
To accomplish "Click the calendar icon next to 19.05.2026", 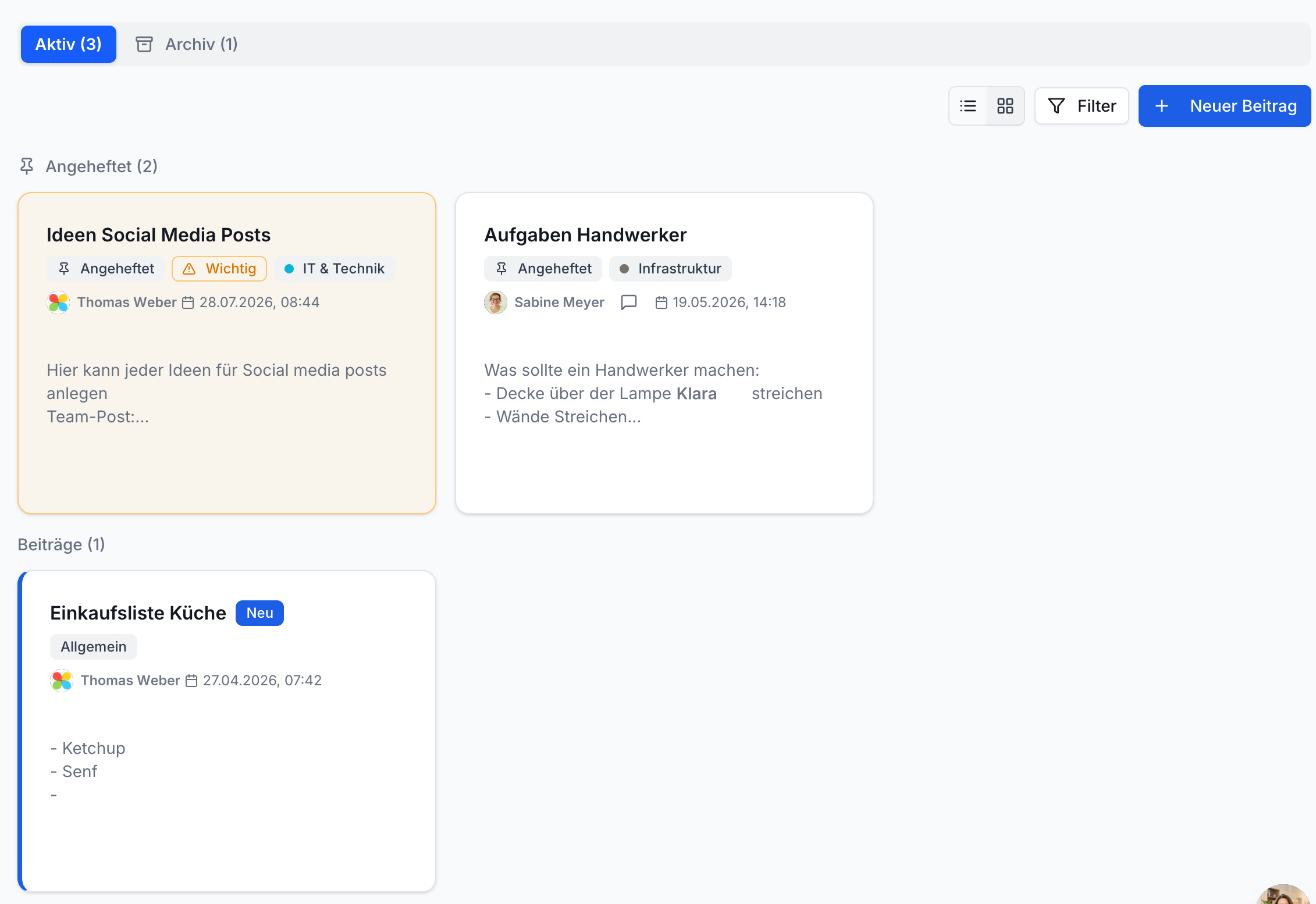I will pyautogui.click(x=661, y=302).
